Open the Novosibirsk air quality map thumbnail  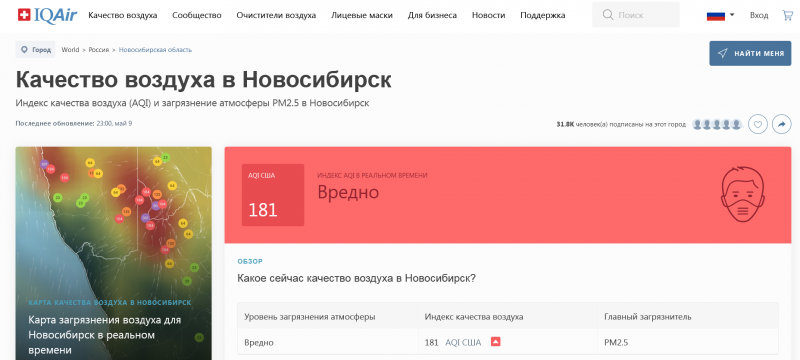(113, 253)
